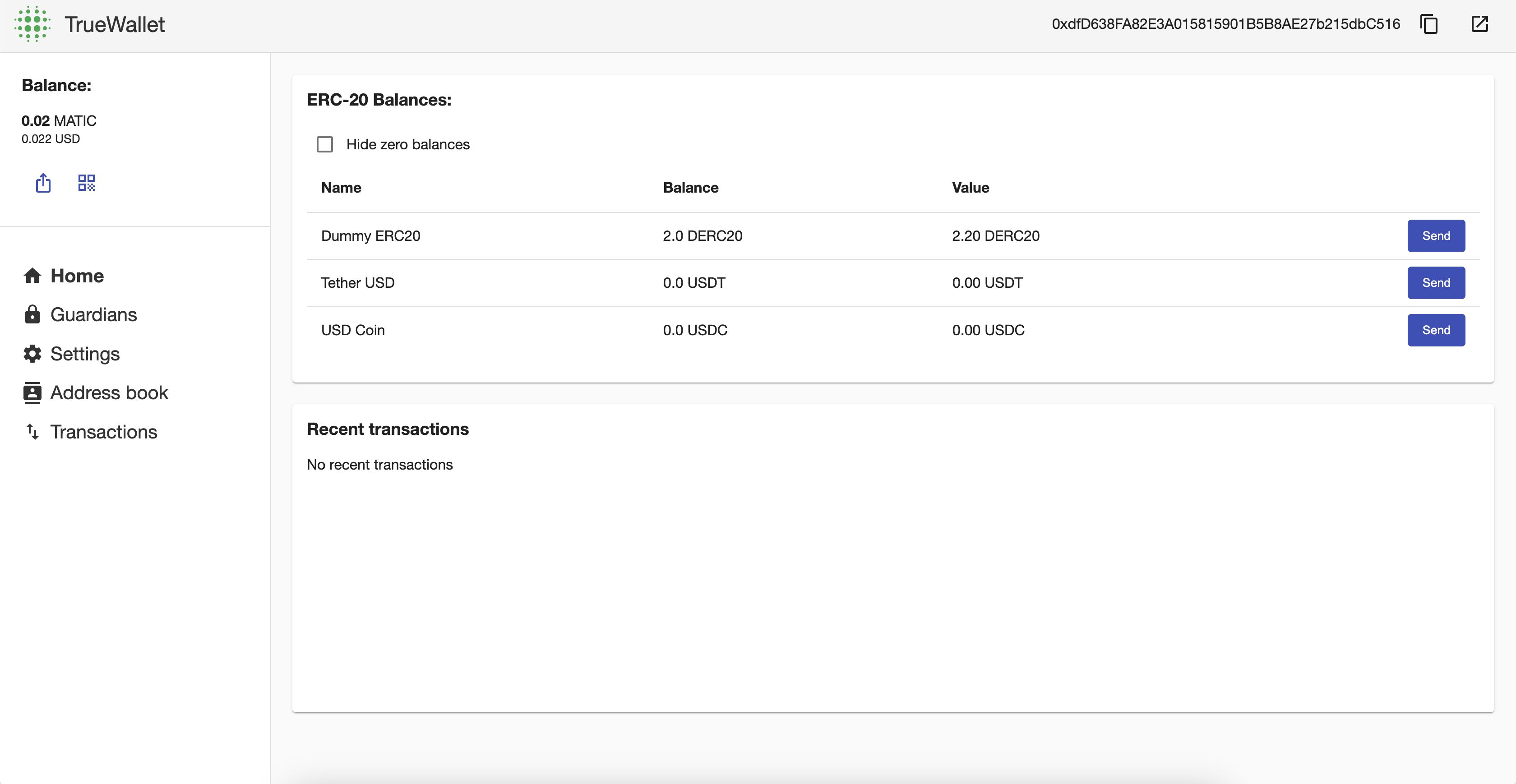The height and width of the screenshot is (784, 1516).
Task: Select the wallet address 0xdfD638FA82... text
Action: point(1226,24)
